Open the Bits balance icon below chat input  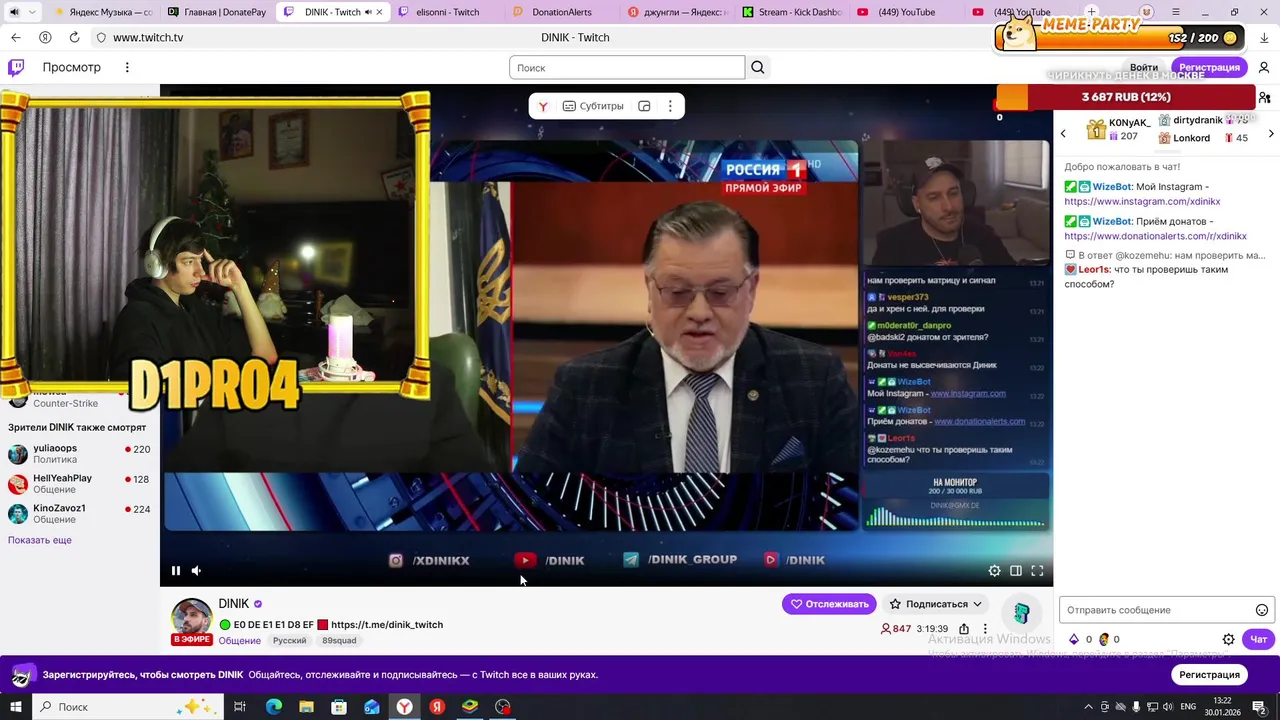(x=1074, y=639)
